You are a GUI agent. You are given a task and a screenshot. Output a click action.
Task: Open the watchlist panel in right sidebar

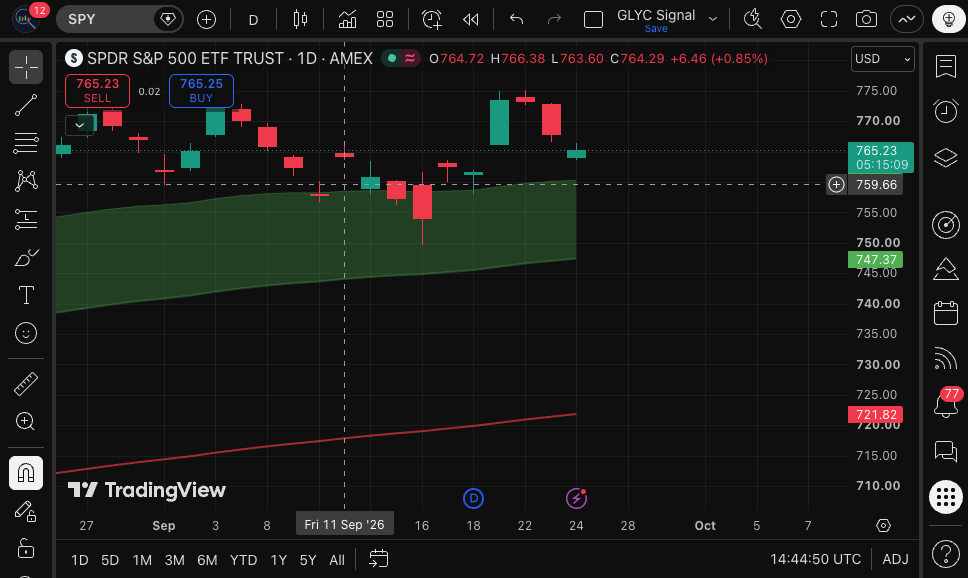tap(946, 66)
